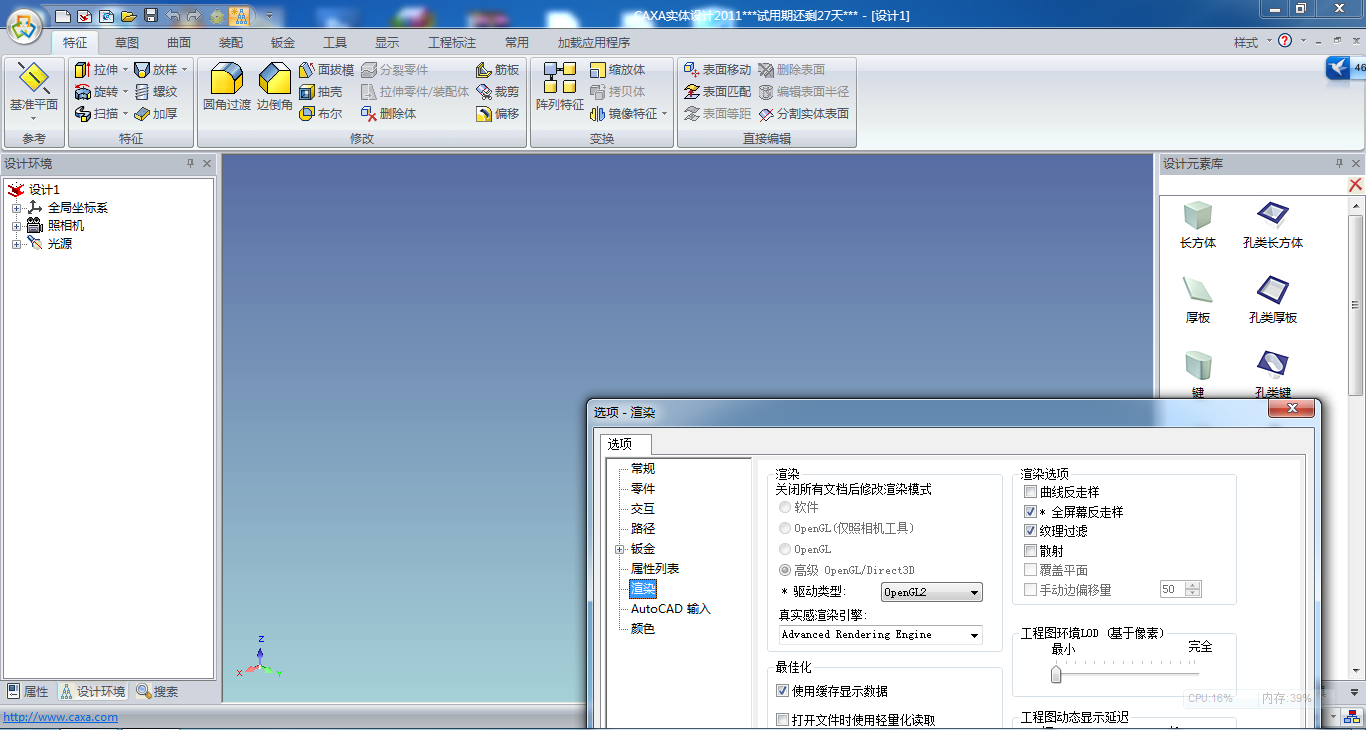The width and height of the screenshot is (1366, 730).
Task: Click the 表面移动 move face tool
Action: [x=717, y=70]
